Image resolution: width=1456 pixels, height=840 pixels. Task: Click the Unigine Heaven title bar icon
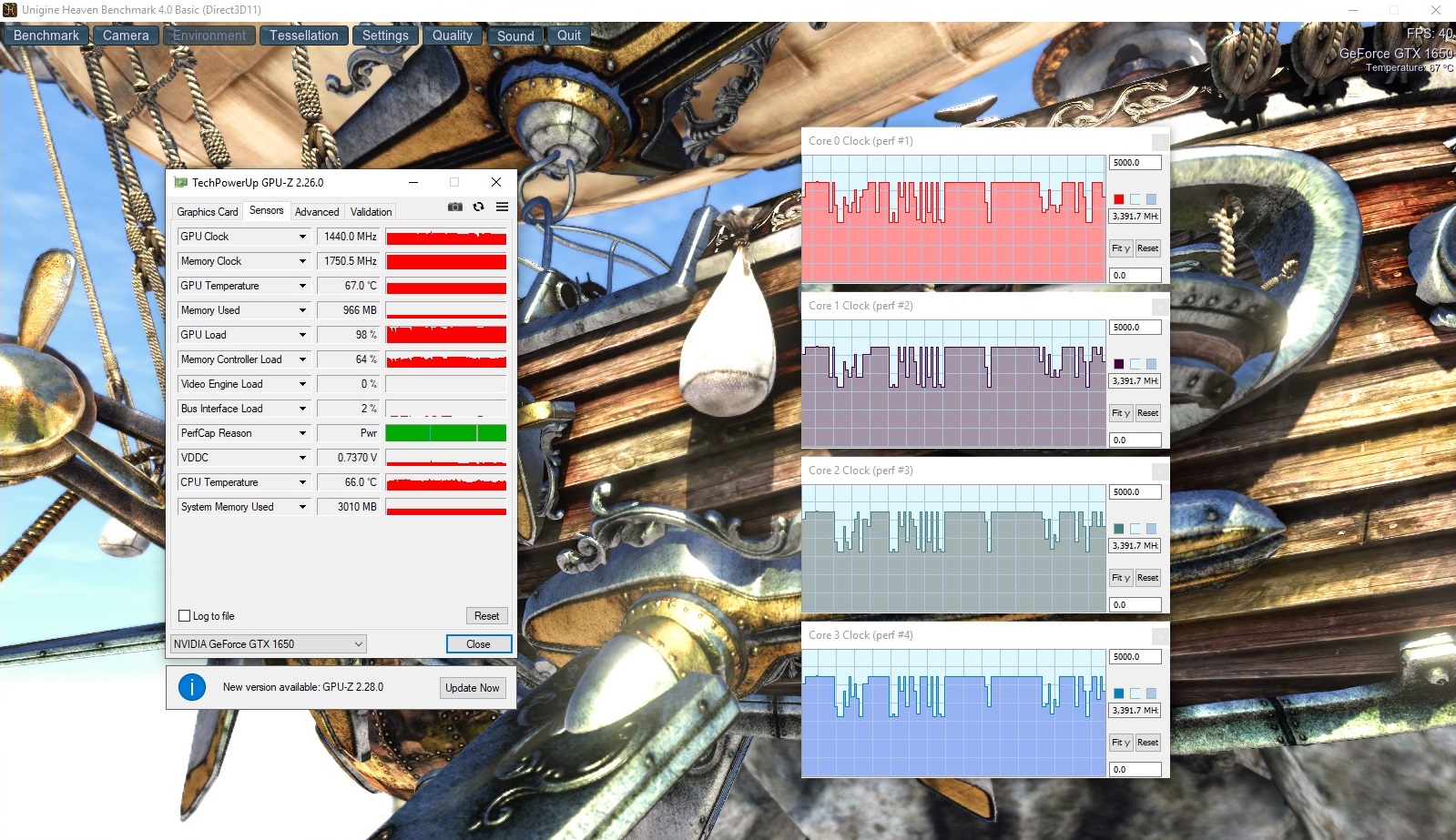10,10
